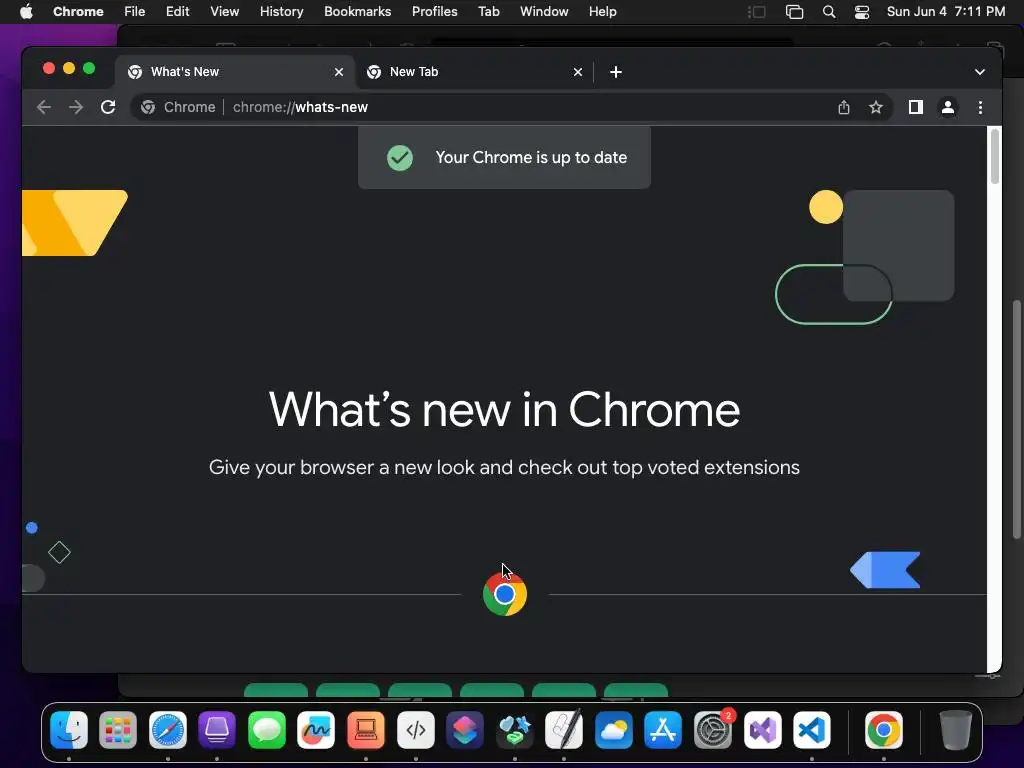Open the Chrome app menu
Image resolution: width=1024 pixels, height=768 pixels.
tap(78, 12)
